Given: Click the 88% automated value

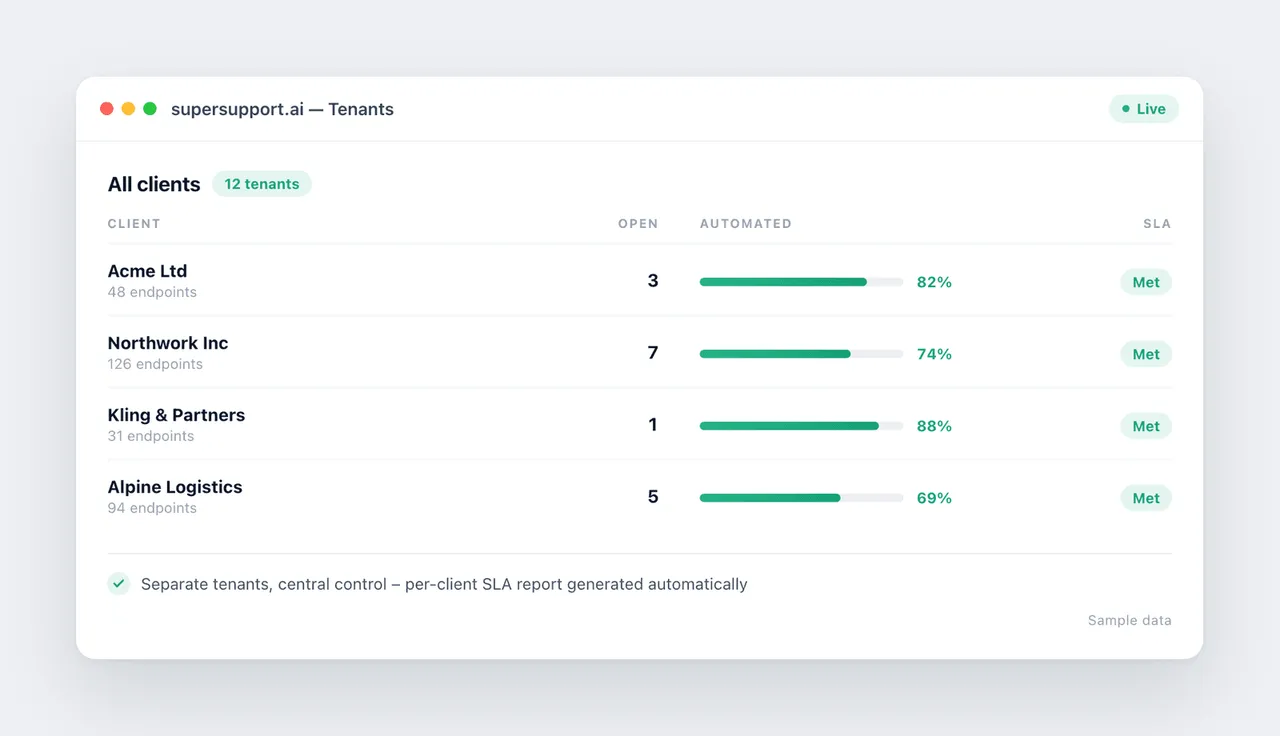Looking at the screenshot, I should pyautogui.click(x=934, y=426).
